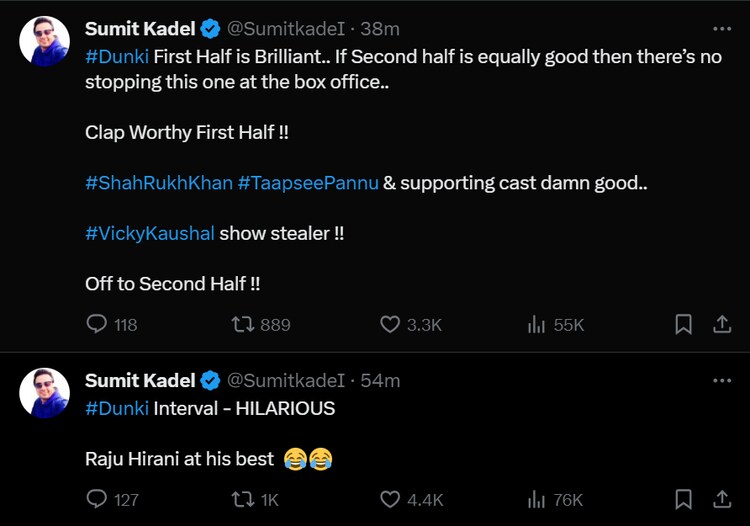Viewport: 750px width, 526px height.
Task: Bookmark the Dunki First Half tweet
Action: [683, 324]
